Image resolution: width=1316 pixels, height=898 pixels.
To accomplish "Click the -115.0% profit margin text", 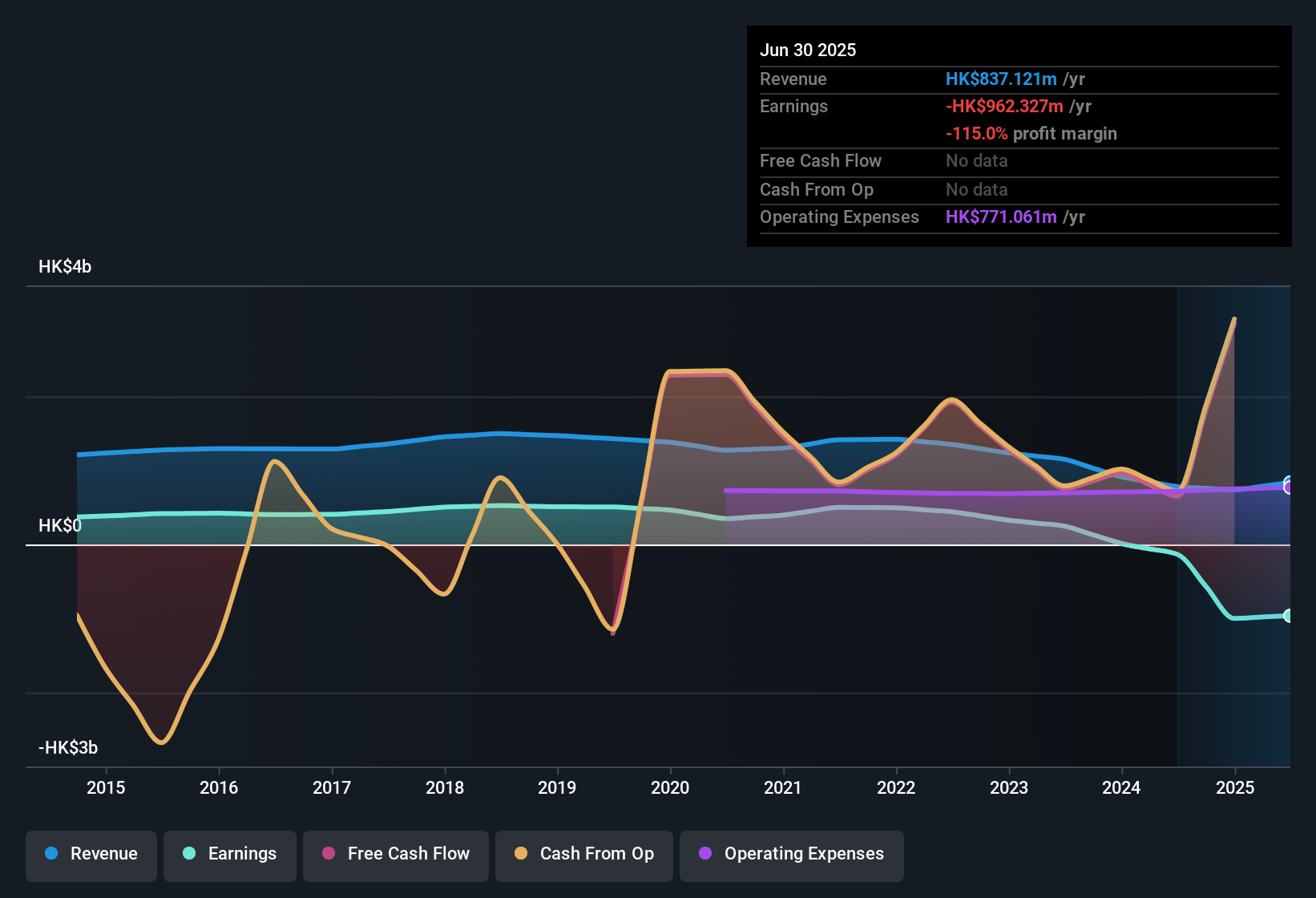I will click(x=1031, y=133).
